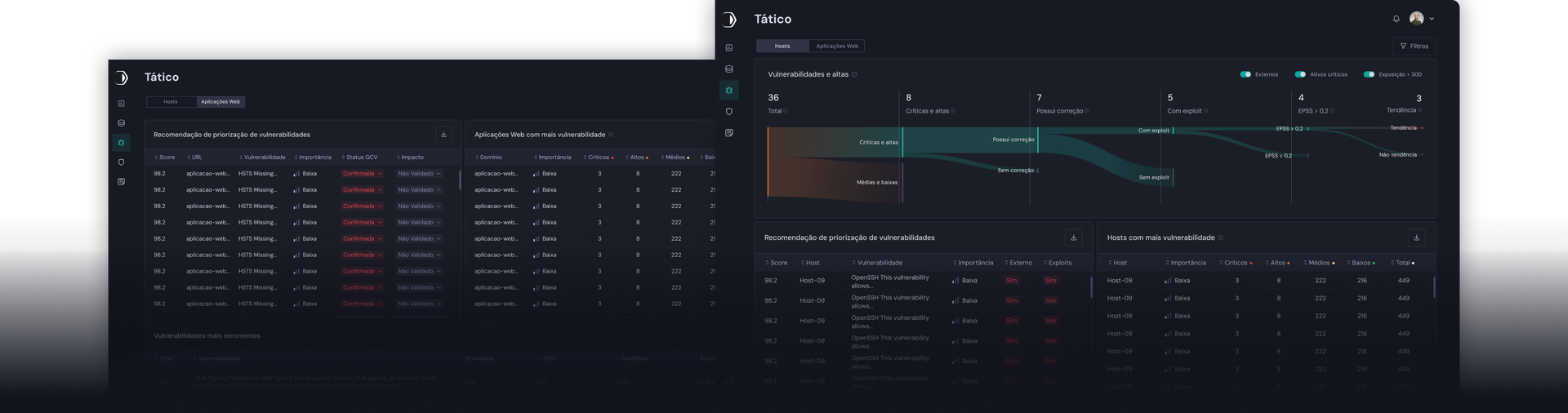Turn off the Ativos críticos switch
Screen dimensions: 1568x413
(1300, 74)
